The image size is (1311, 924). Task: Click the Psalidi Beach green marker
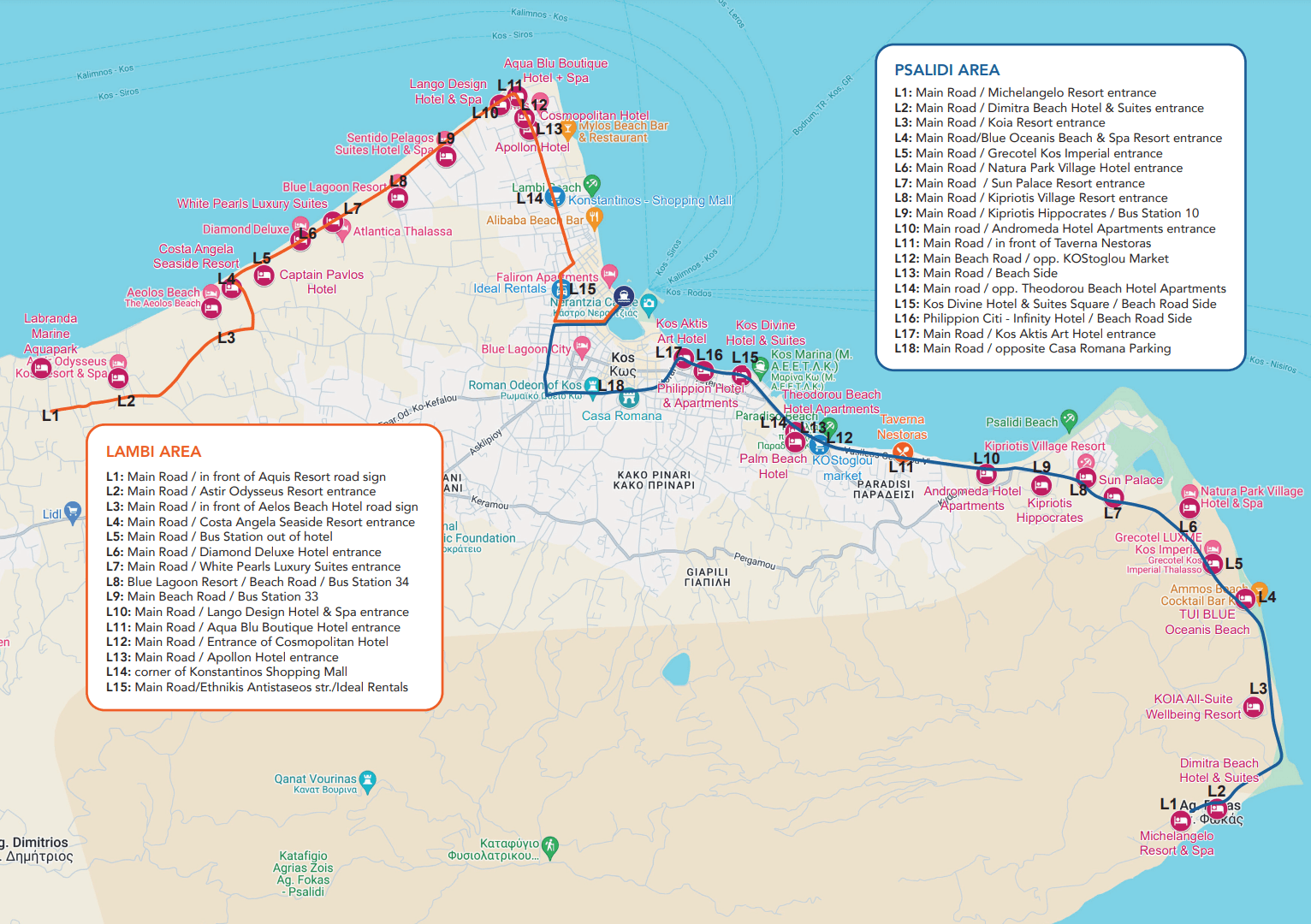[x=1069, y=419]
